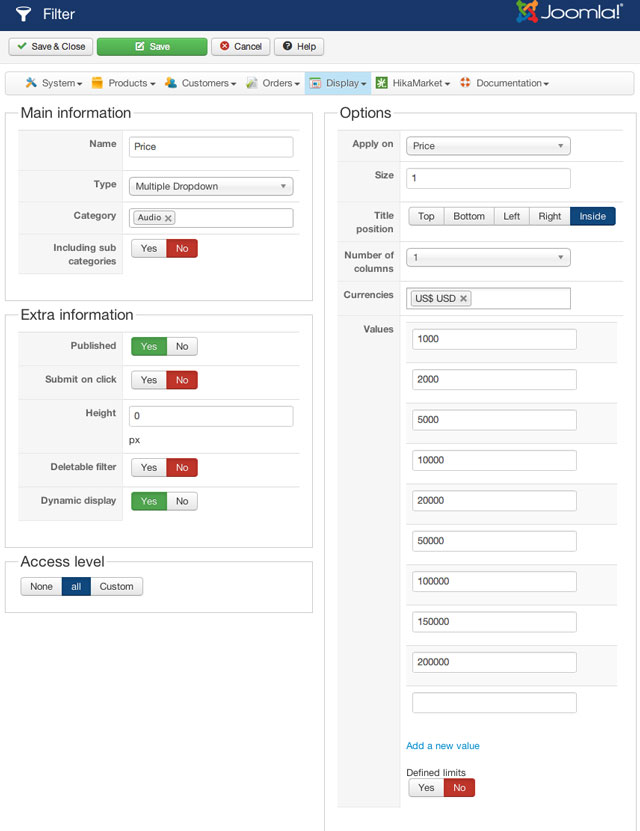
Task: Click the System menu wrench icon
Action: click(x=32, y=83)
